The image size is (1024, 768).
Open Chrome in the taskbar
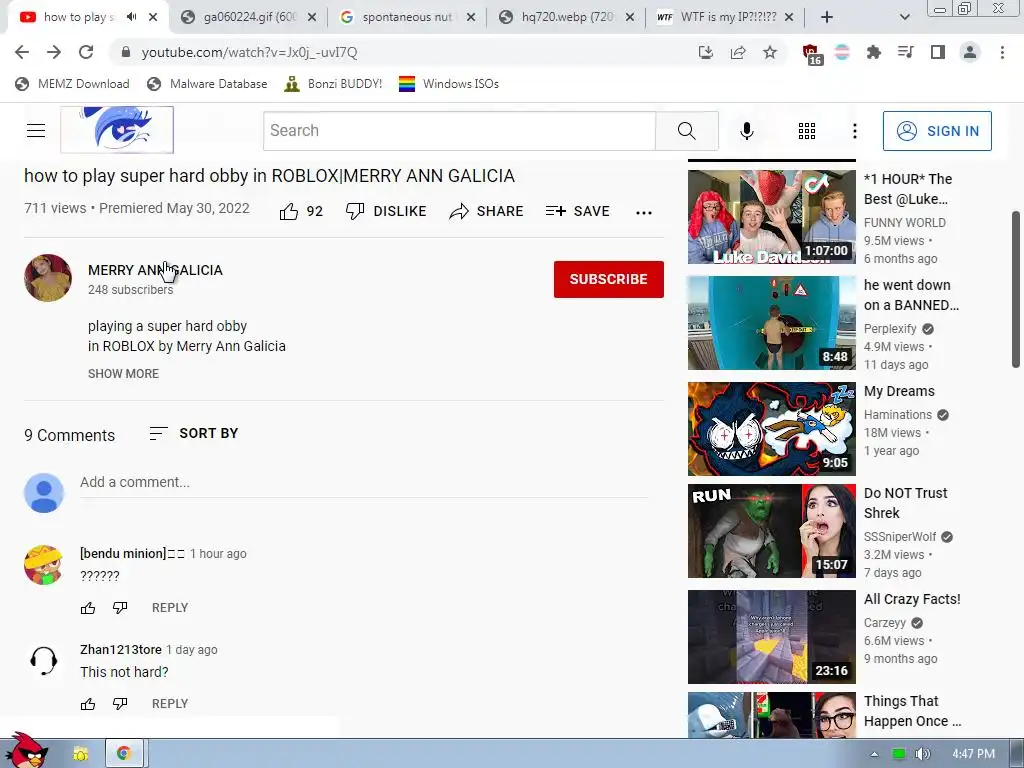(x=123, y=754)
